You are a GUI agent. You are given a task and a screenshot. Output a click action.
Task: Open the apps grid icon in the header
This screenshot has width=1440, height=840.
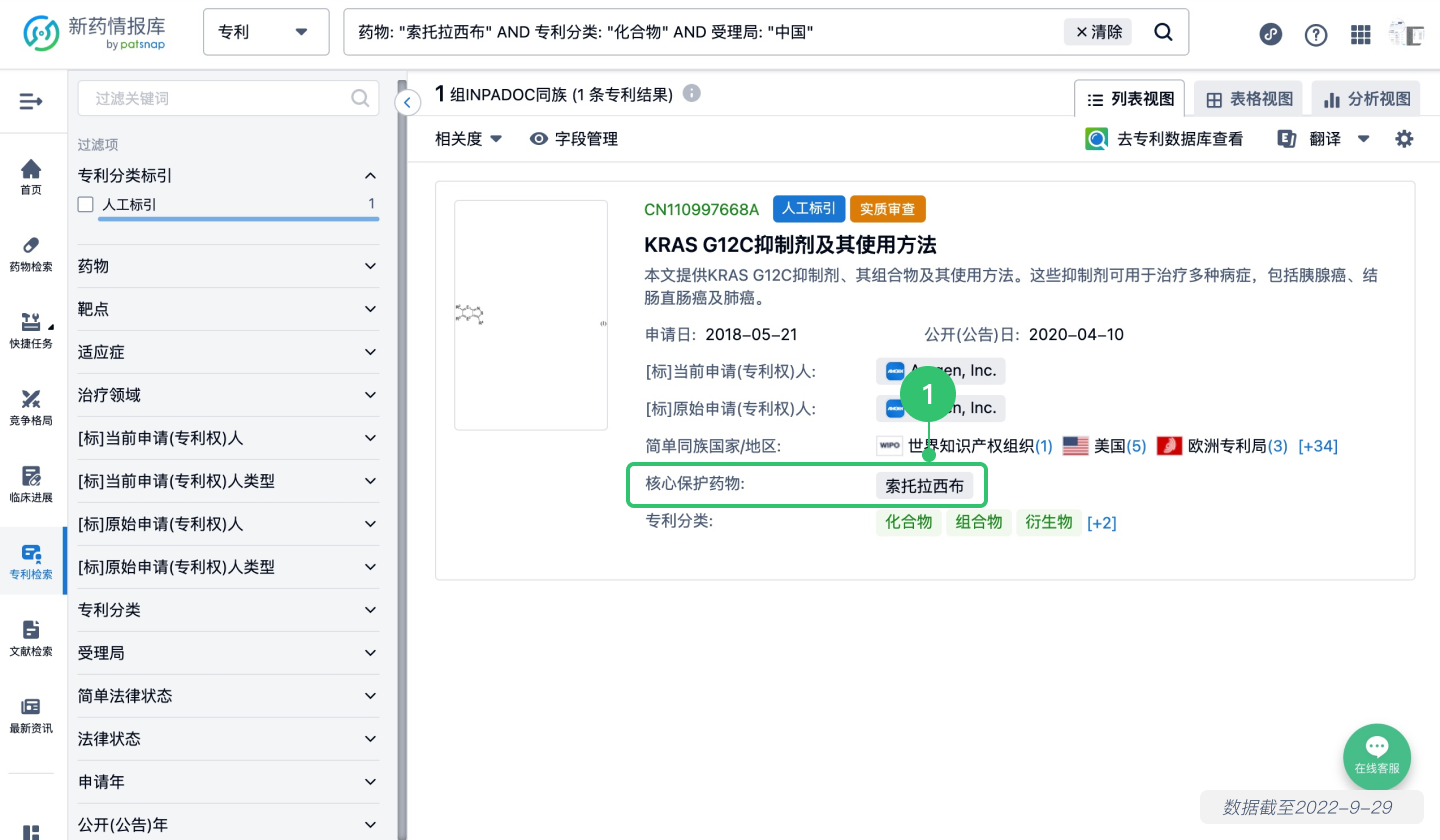[x=1360, y=34]
